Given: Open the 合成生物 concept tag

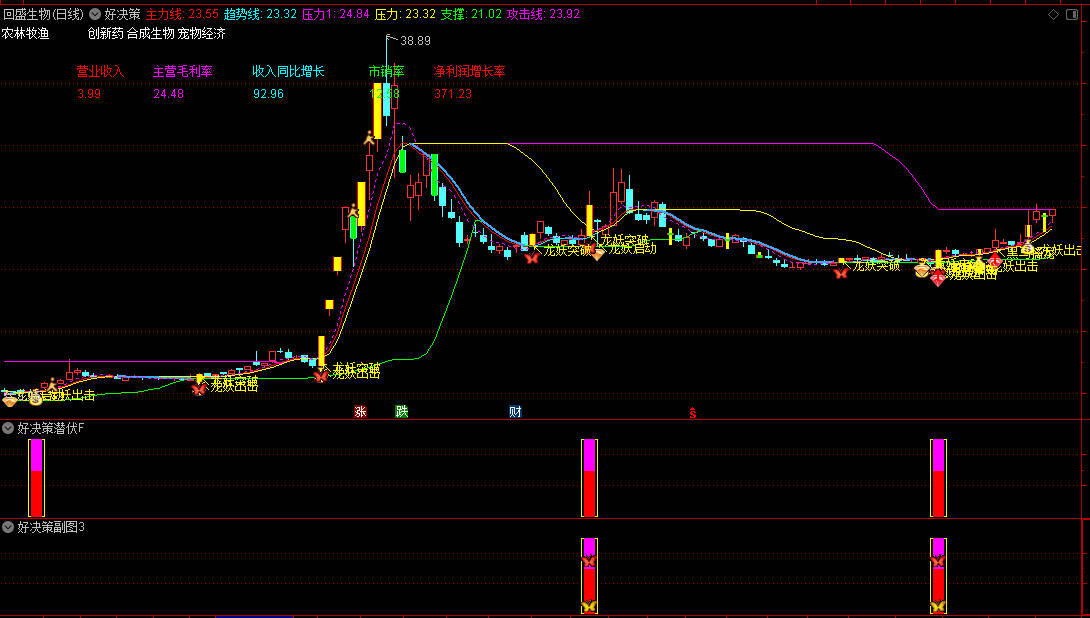Looking at the screenshot, I should [x=151, y=33].
